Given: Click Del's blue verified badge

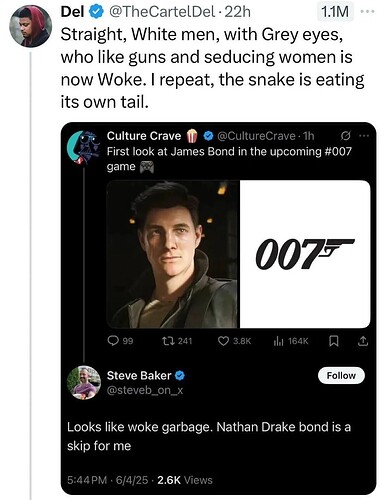Looking at the screenshot, I should pyautogui.click(x=96, y=12).
